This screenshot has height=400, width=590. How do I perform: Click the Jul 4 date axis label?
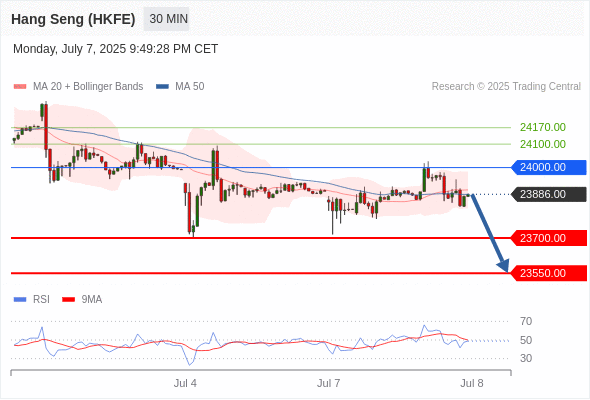185,383
